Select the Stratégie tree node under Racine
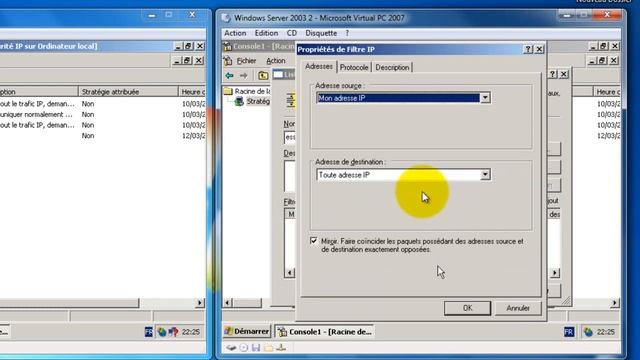The width and height of the screenshot is (640, 360). pyautogui.click(x=253, y=101)
